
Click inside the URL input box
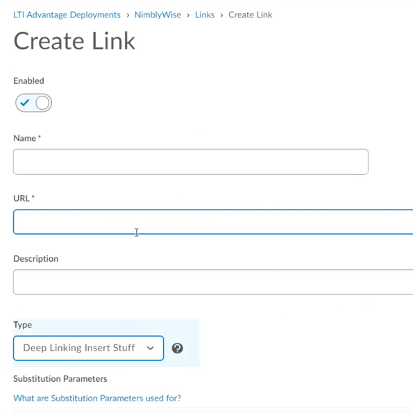pos(213,222)
